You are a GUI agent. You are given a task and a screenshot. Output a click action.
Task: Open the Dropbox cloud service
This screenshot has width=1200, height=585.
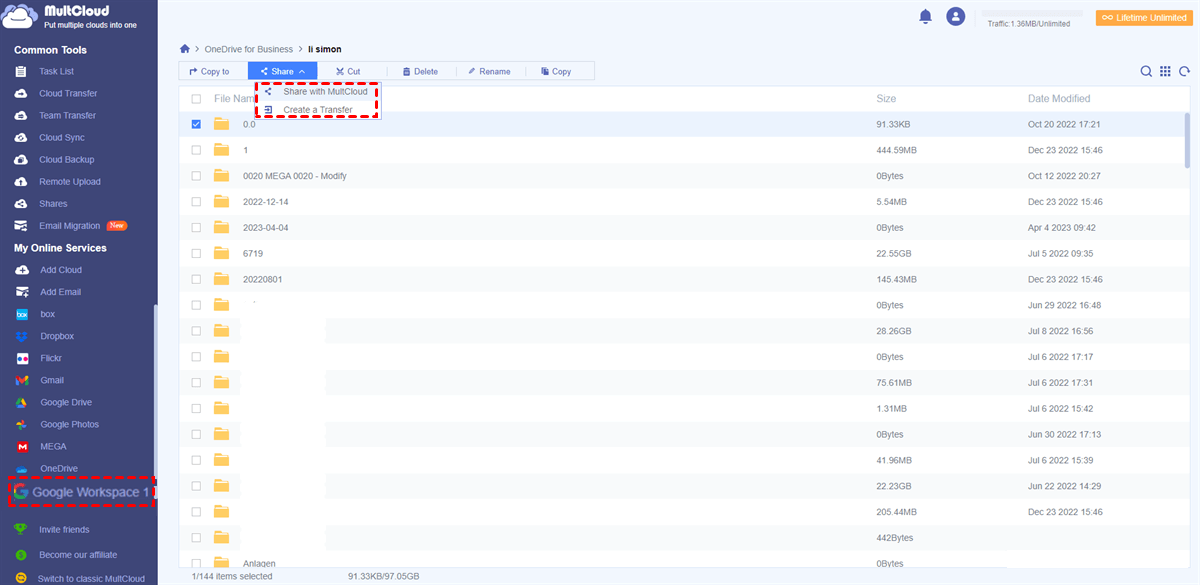pos(57,336)
